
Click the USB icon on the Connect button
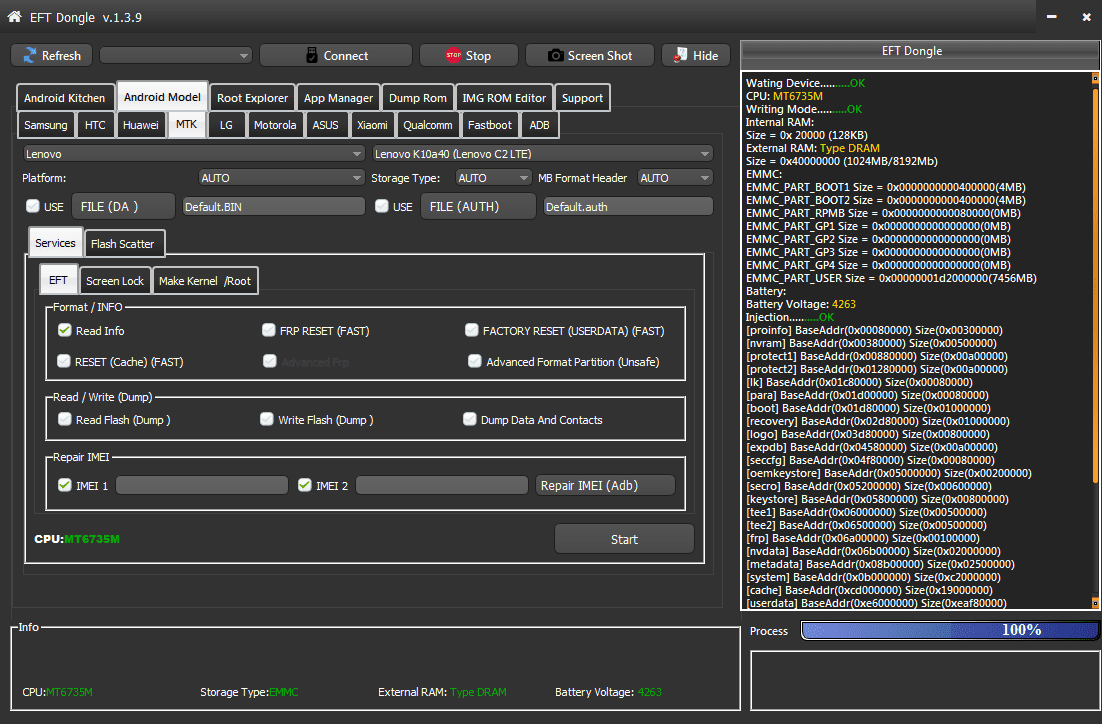(x=311, y=56)
